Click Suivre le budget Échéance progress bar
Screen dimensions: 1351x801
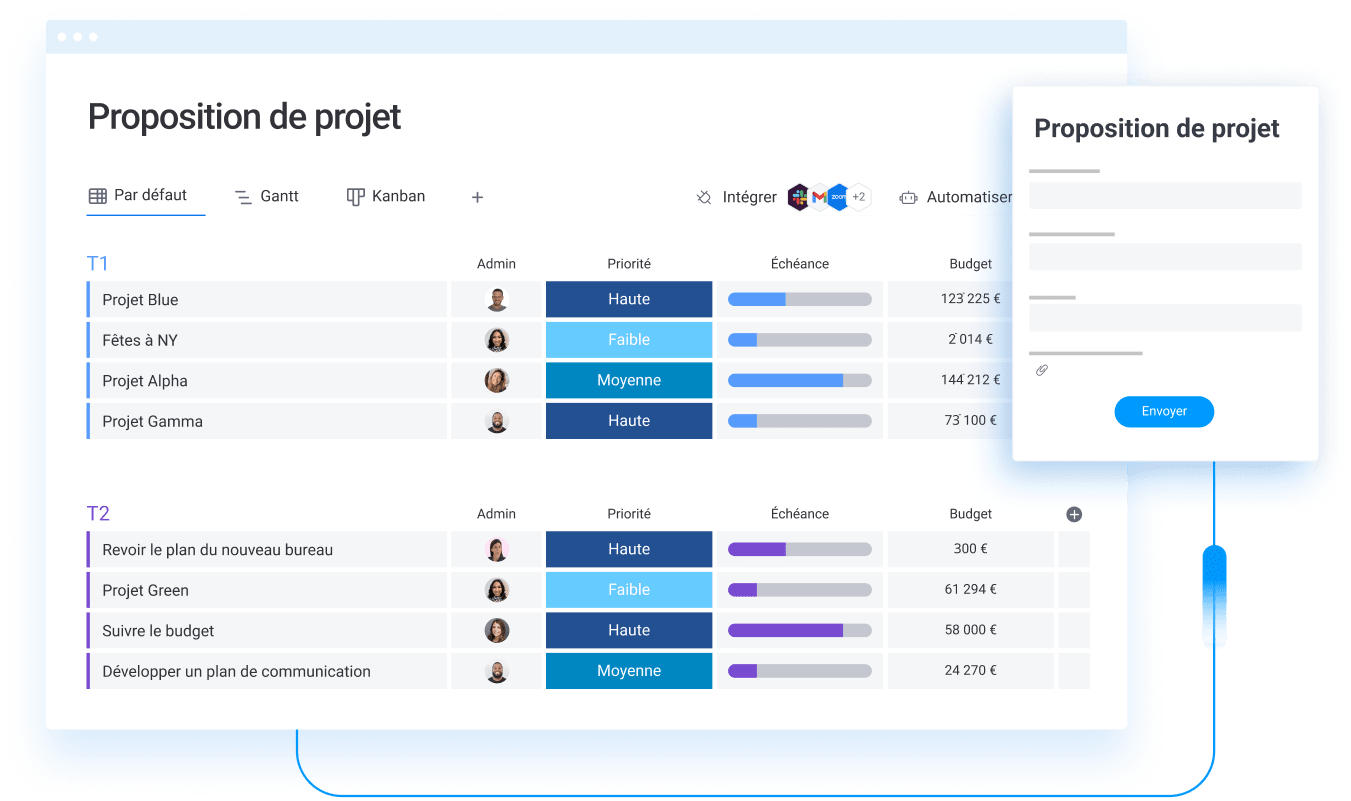click(800, 630)
